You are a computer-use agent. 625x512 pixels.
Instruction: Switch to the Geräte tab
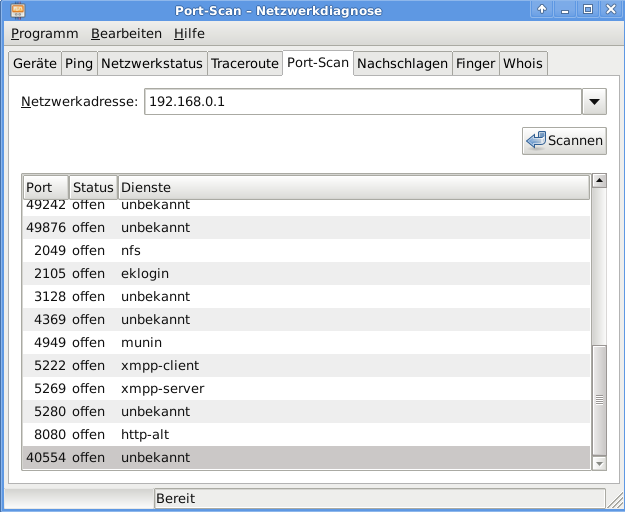point(35,63)
